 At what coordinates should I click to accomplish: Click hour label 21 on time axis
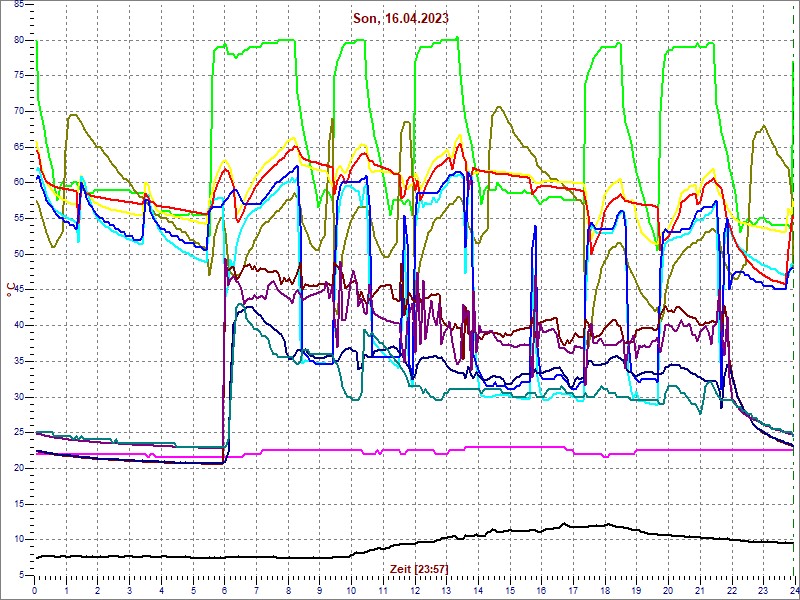pos(699,590)
